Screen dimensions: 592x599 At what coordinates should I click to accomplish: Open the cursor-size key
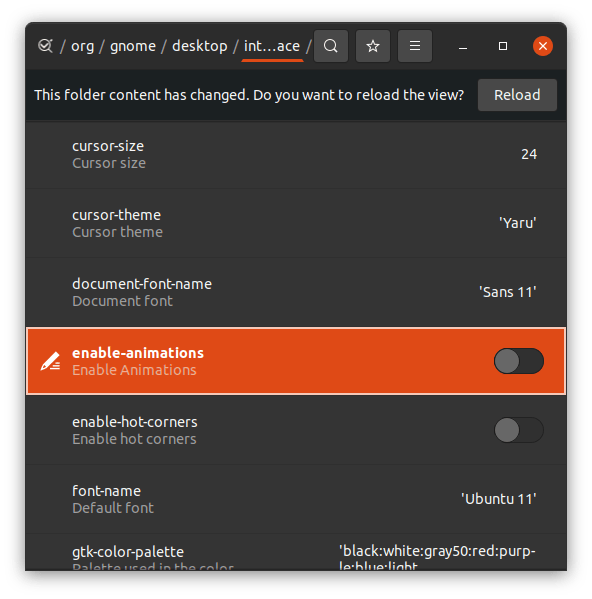[x=296, y=155]
